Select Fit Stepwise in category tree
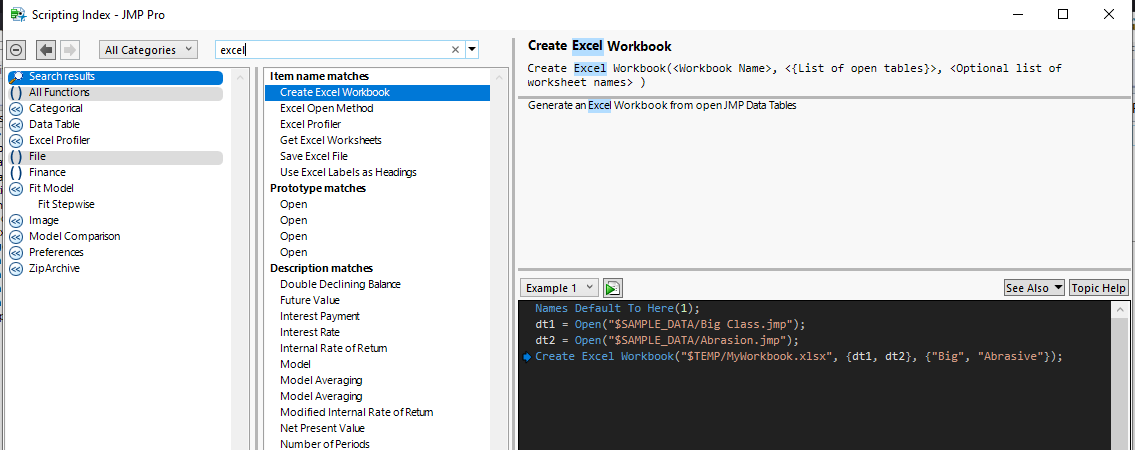Image resolution: width=1135 pixels, height=450 pixels. tap(66, 204)
